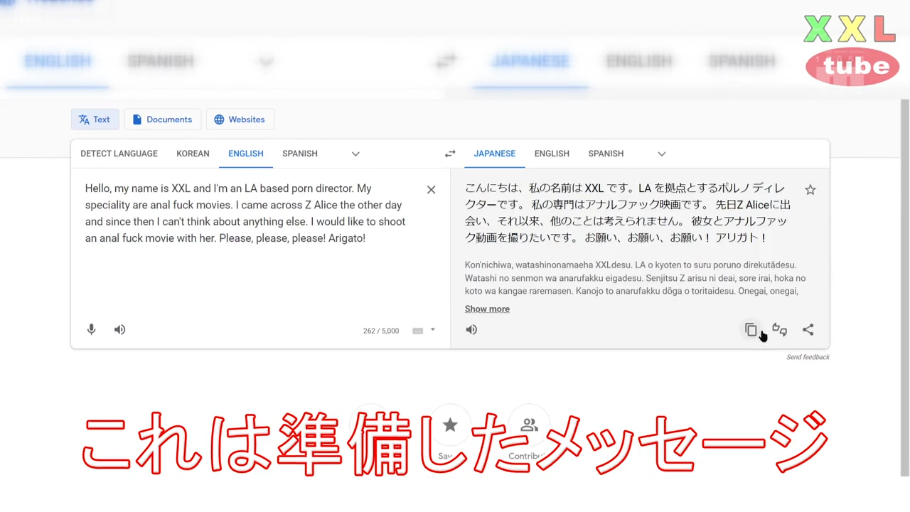This screenshot has width=910, height=512.
Task: Share the translation
Action: [808, 329]
